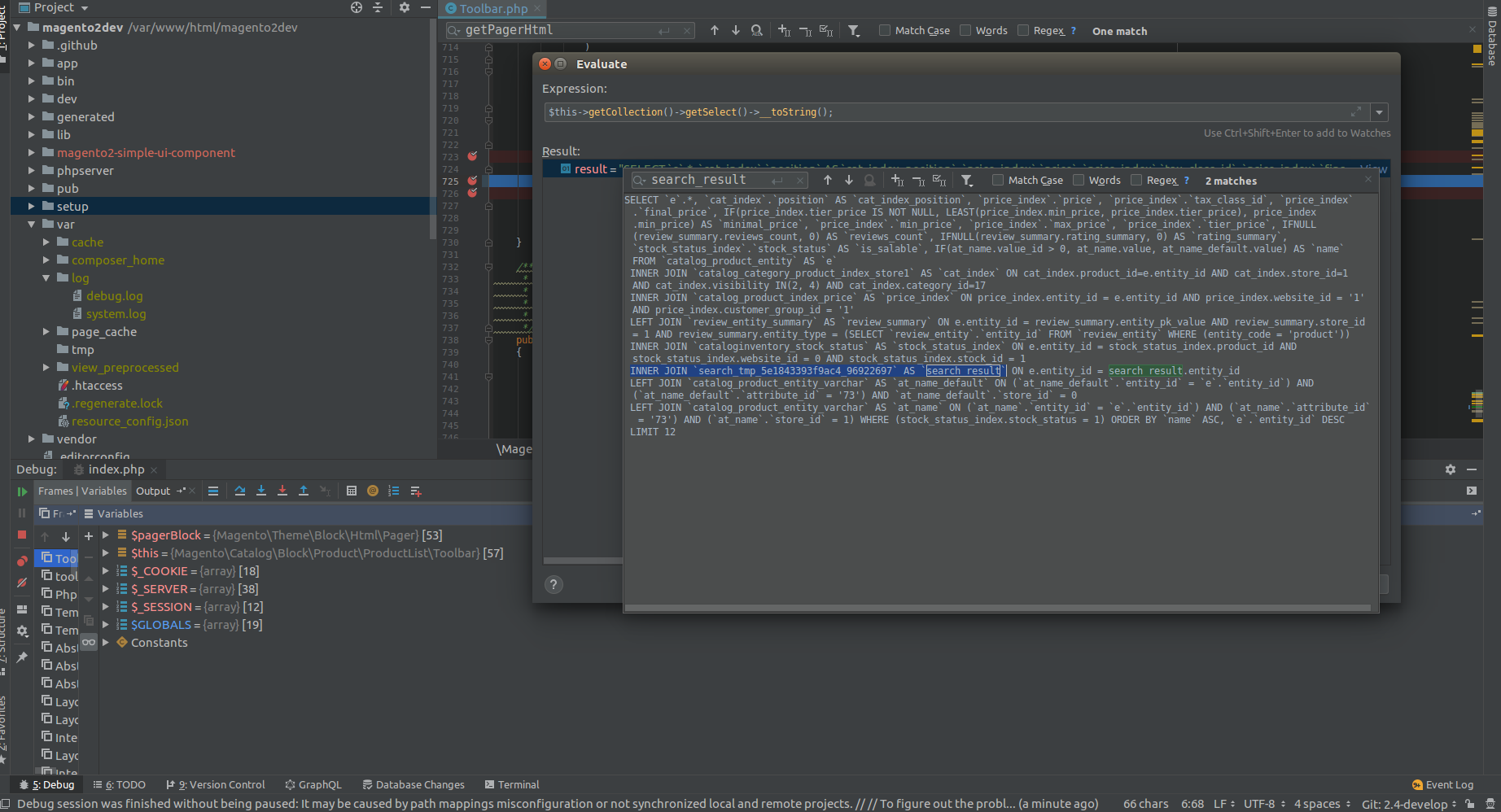Expand the $_COOKIE array
This screenshot has width=1501, height=812.
[x=106, y=570]
